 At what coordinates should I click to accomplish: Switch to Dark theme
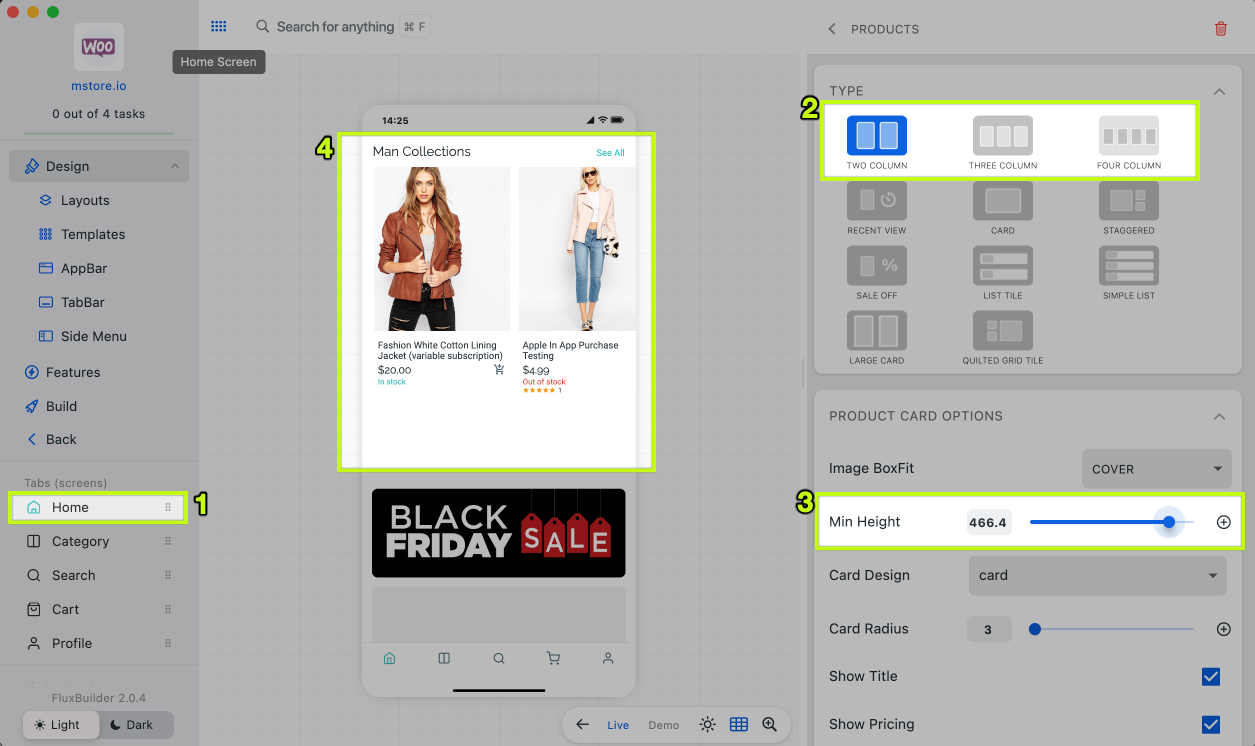[x=136, y=725]
